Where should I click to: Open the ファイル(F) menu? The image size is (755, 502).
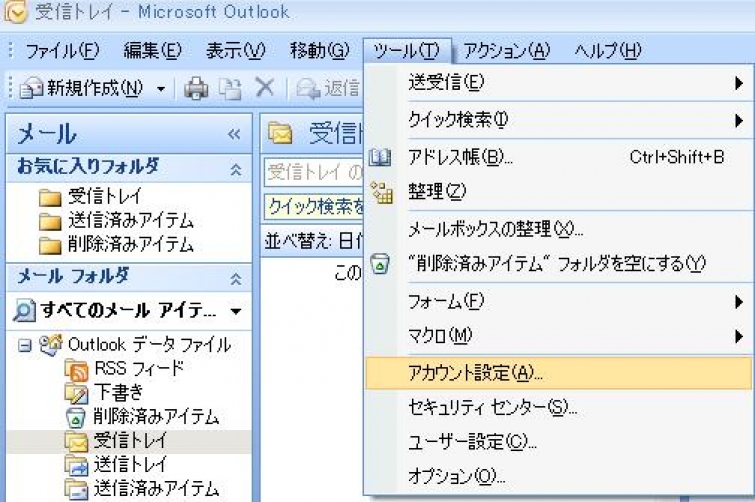(62, 51)
